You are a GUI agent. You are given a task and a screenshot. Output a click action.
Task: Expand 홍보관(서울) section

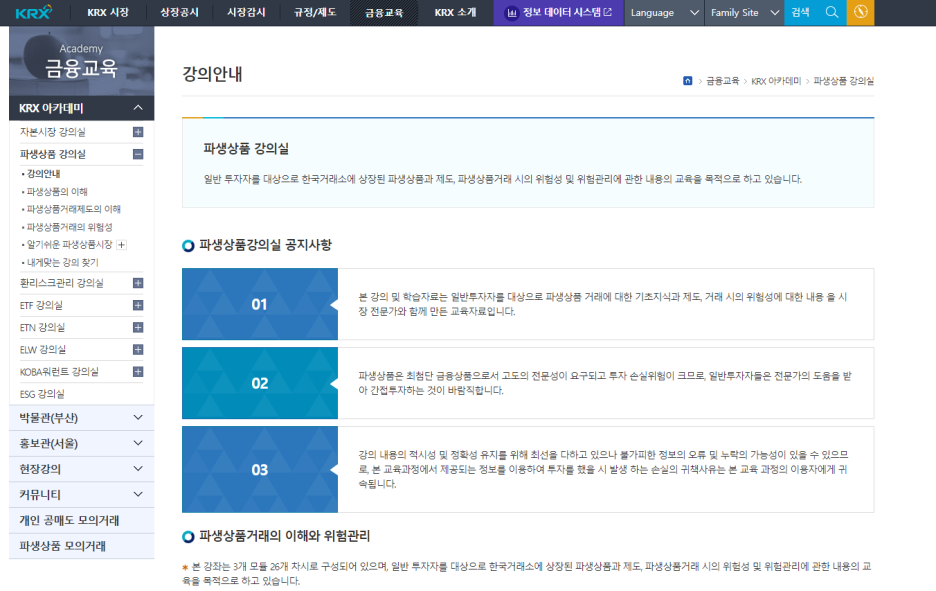click(x=82, y=444)
